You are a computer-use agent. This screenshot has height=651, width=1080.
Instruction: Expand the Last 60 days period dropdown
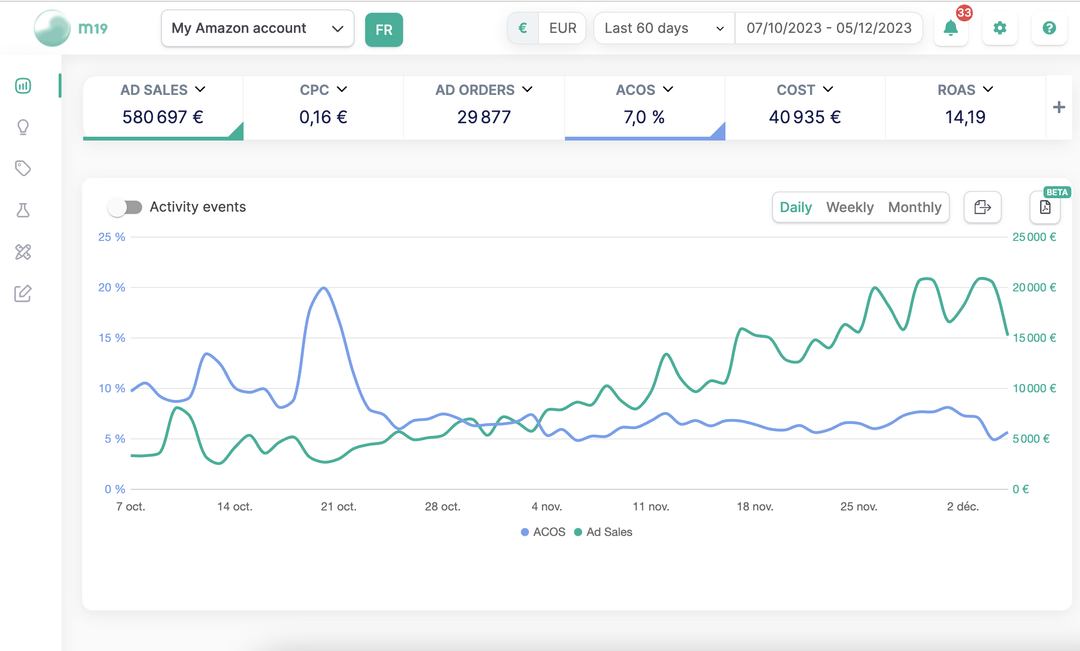click(x=664, y=28)
